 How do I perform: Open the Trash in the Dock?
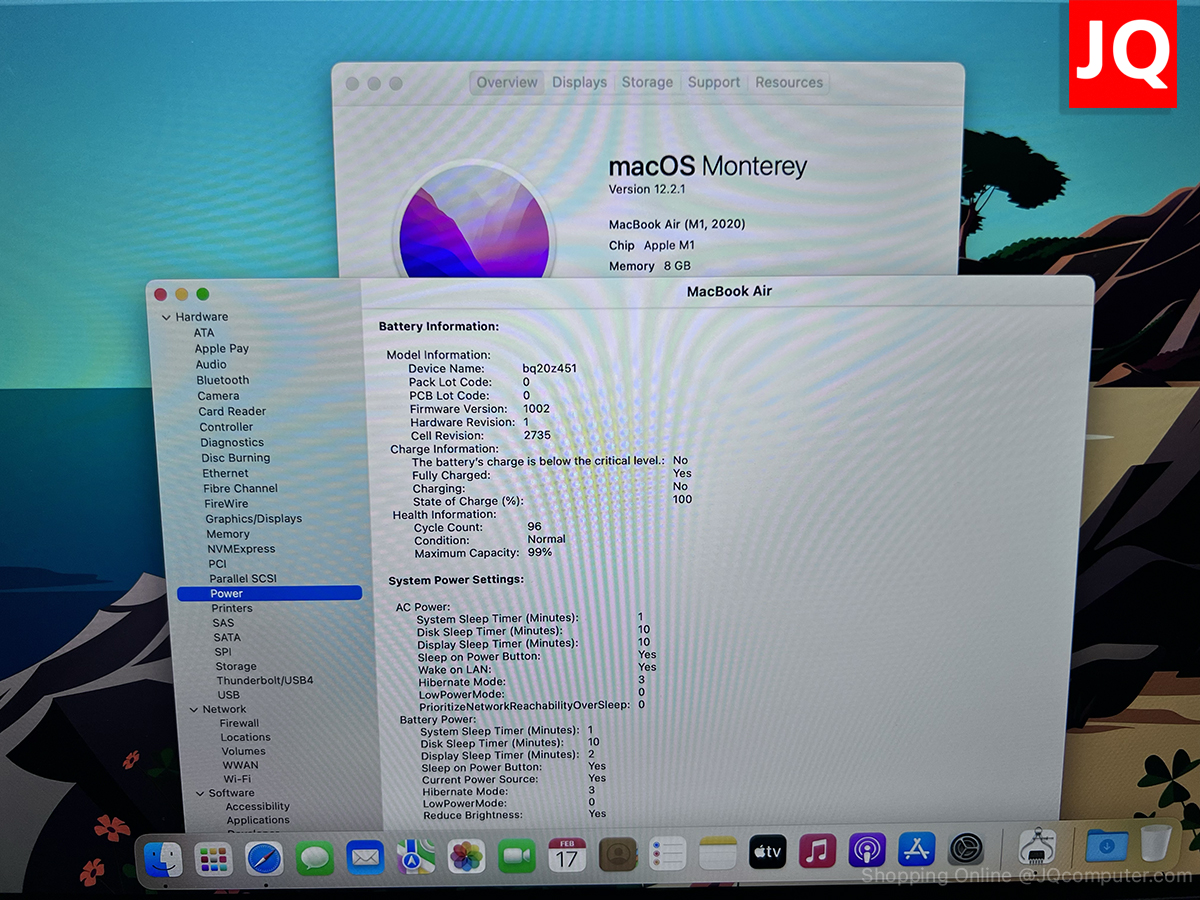(x=1155, y=843)
